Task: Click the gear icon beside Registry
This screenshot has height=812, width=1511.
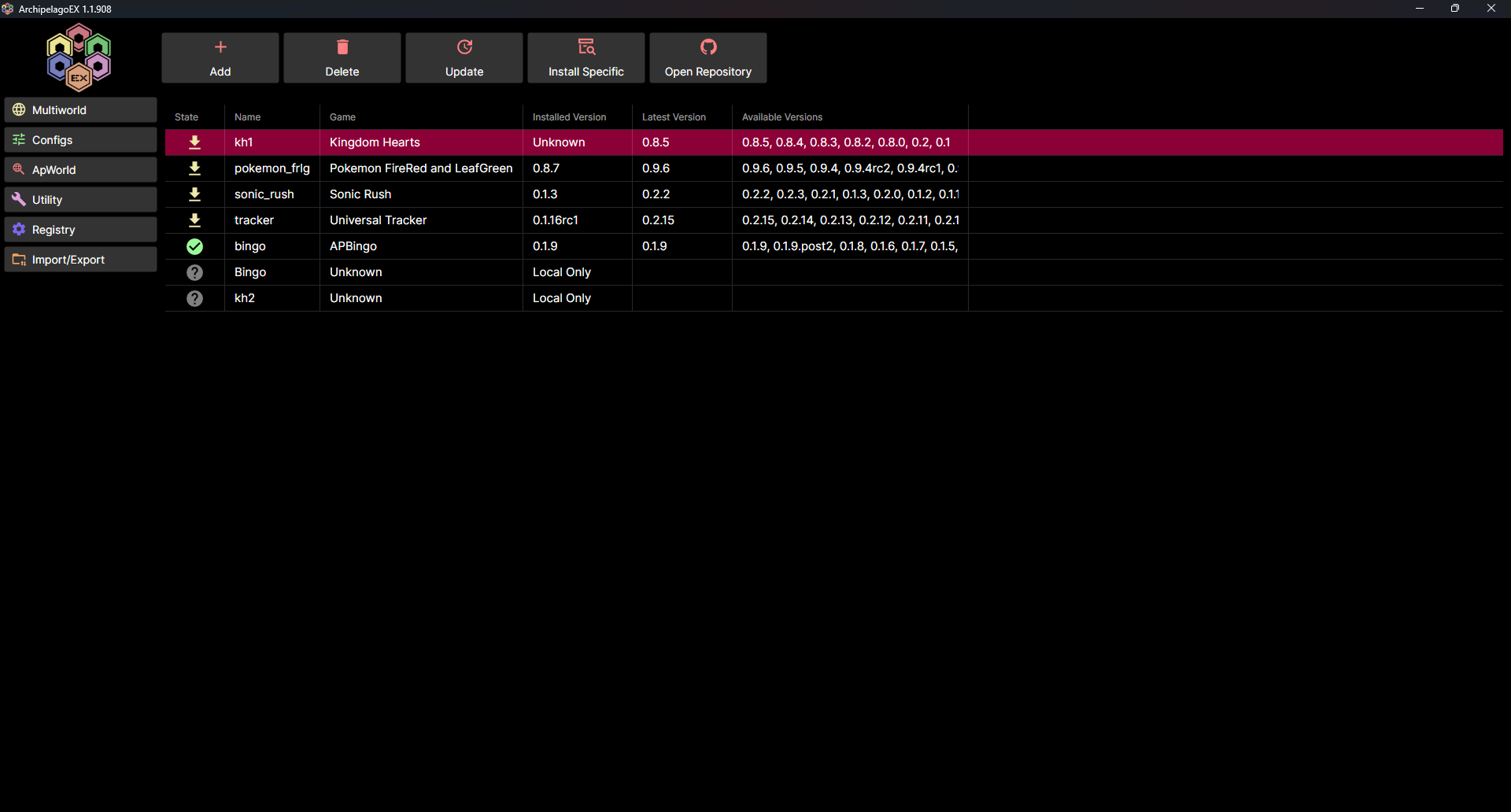Action: tap(19, 230)
